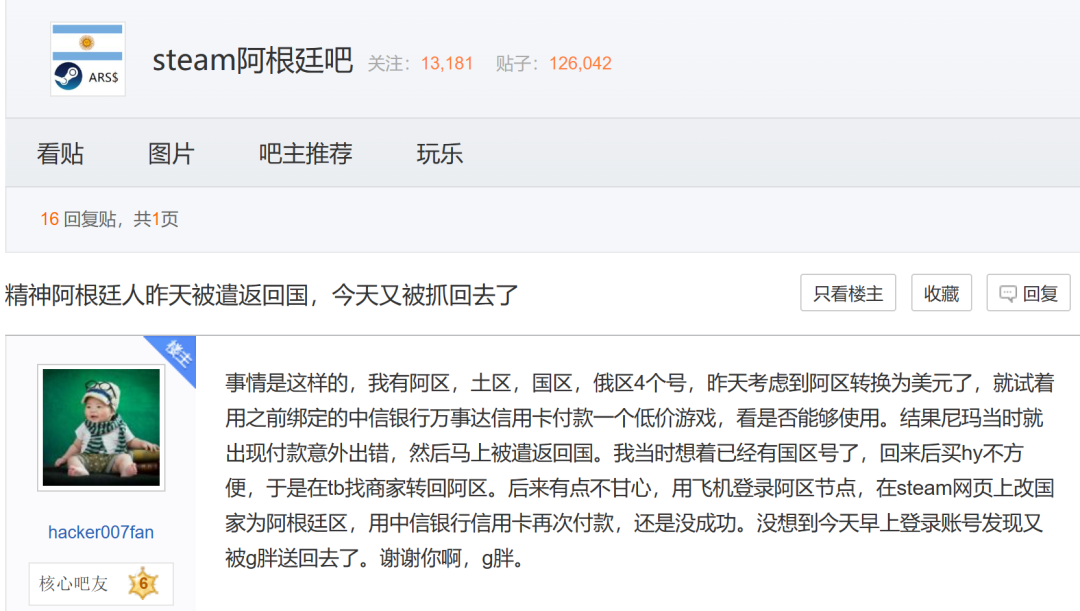
Task: Click the 回复 button with speech bubble
Action: 1028,293
